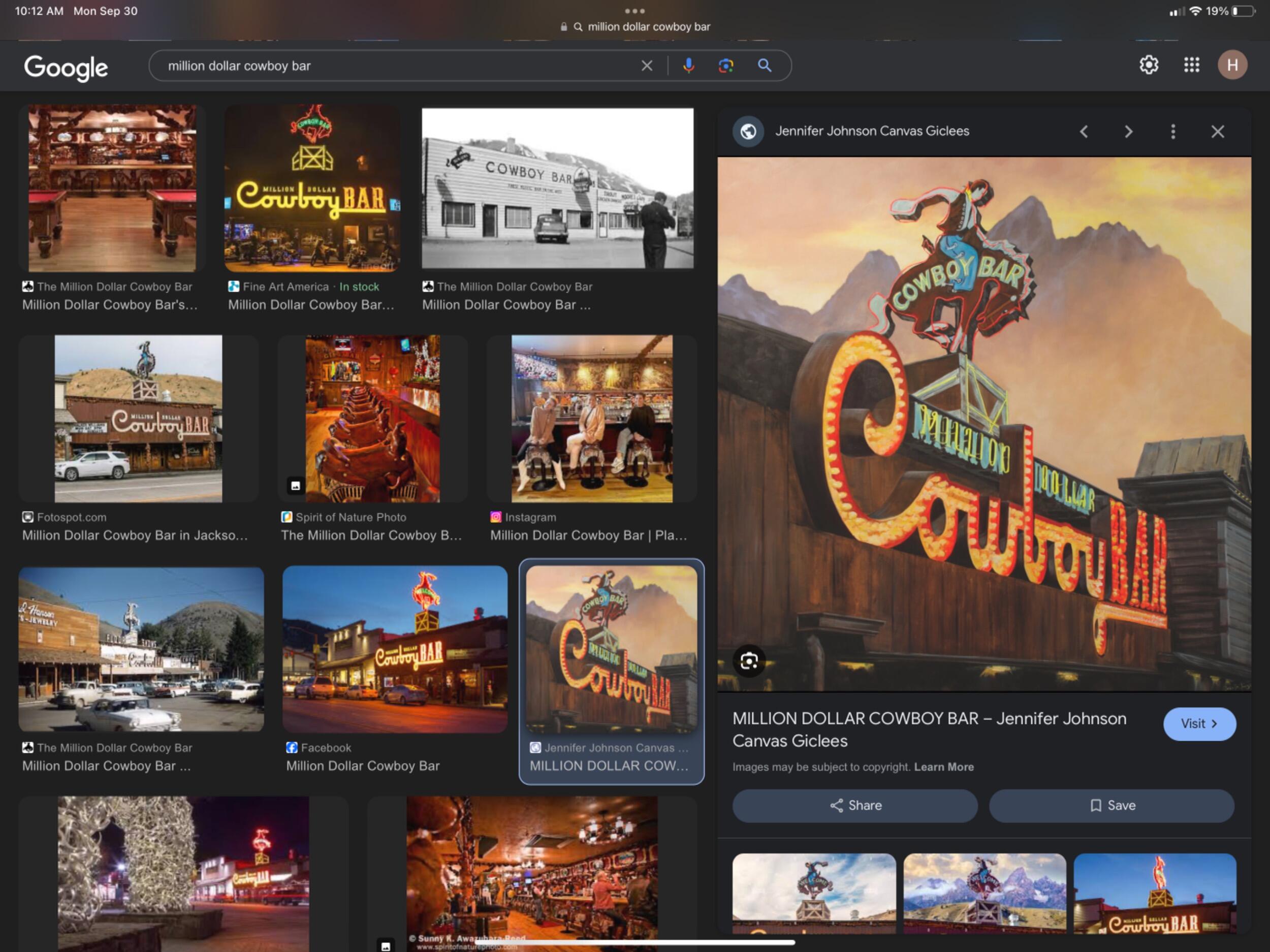The height and width of the screenshot is (952, 1270).
Task: Open the black-and-white historic Cowboy Bar photo
Action: (557, 188)
